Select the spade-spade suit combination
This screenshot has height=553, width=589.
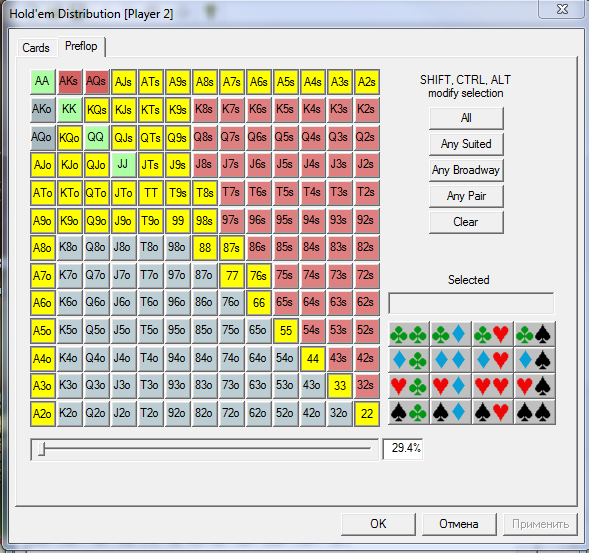535,412
